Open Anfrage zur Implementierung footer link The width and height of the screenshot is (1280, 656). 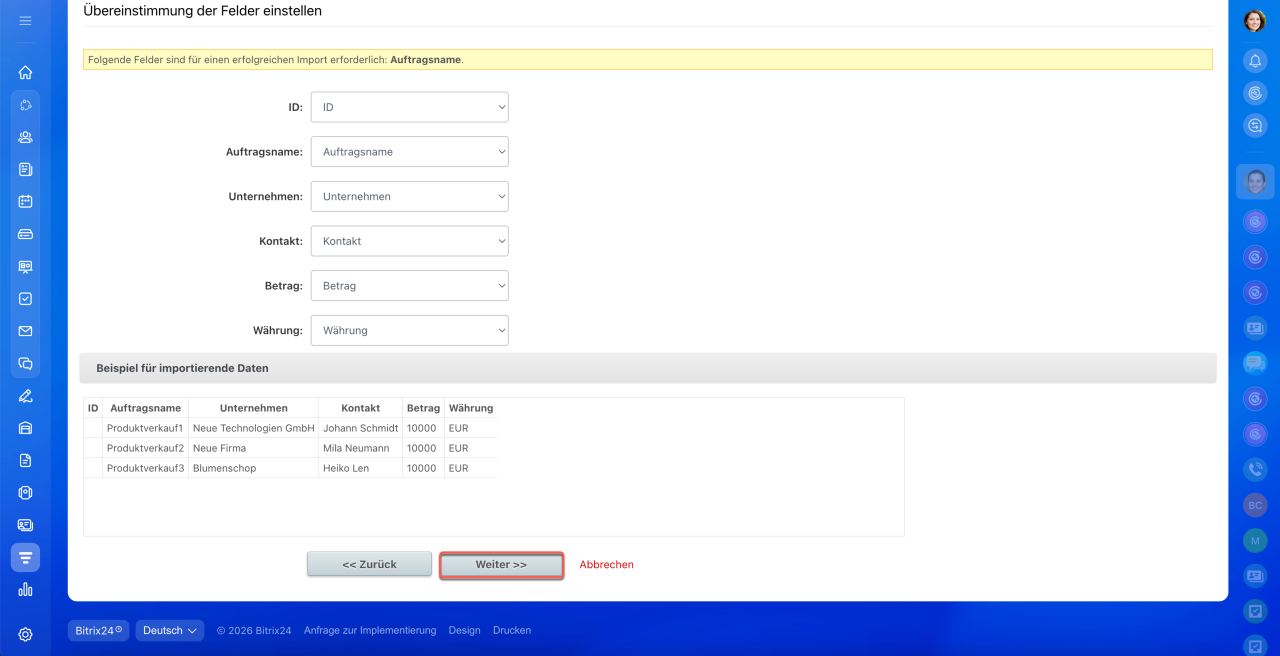(370, 630)
